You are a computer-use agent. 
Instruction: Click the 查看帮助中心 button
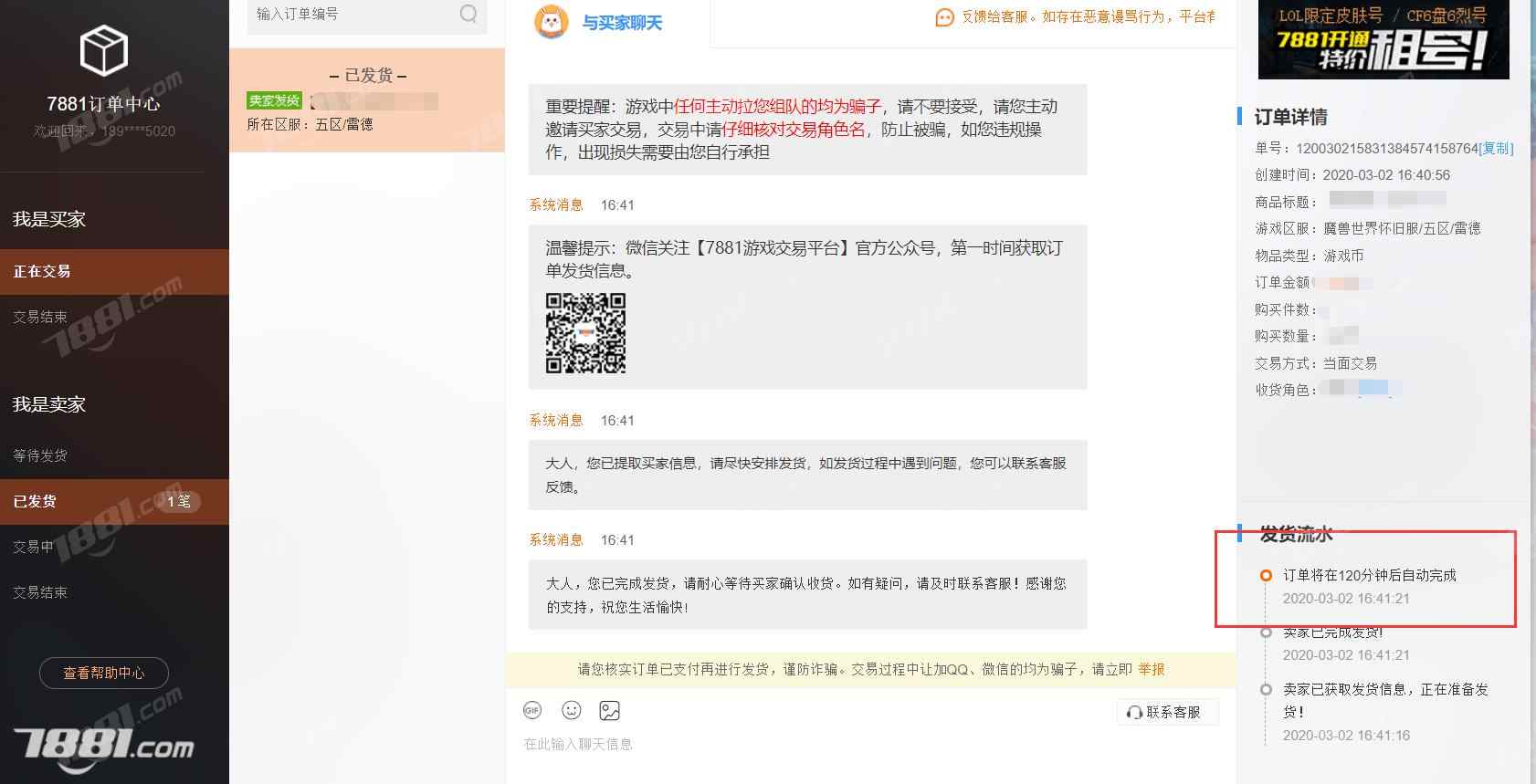(104, 673)
